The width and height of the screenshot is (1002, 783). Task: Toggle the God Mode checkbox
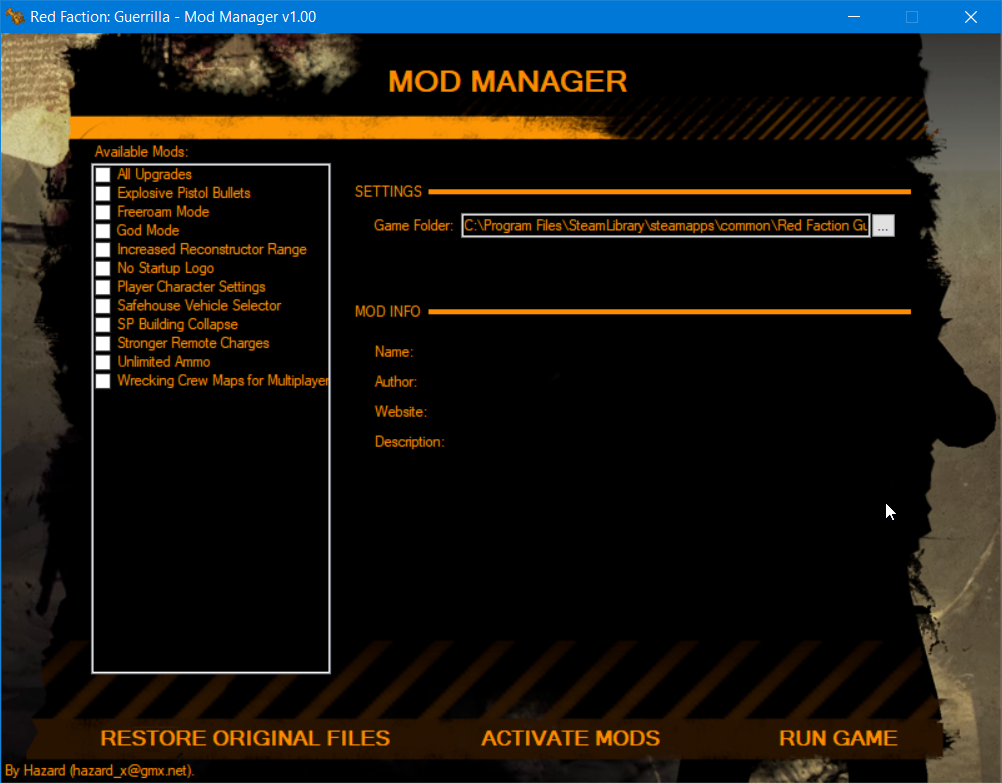103,231
